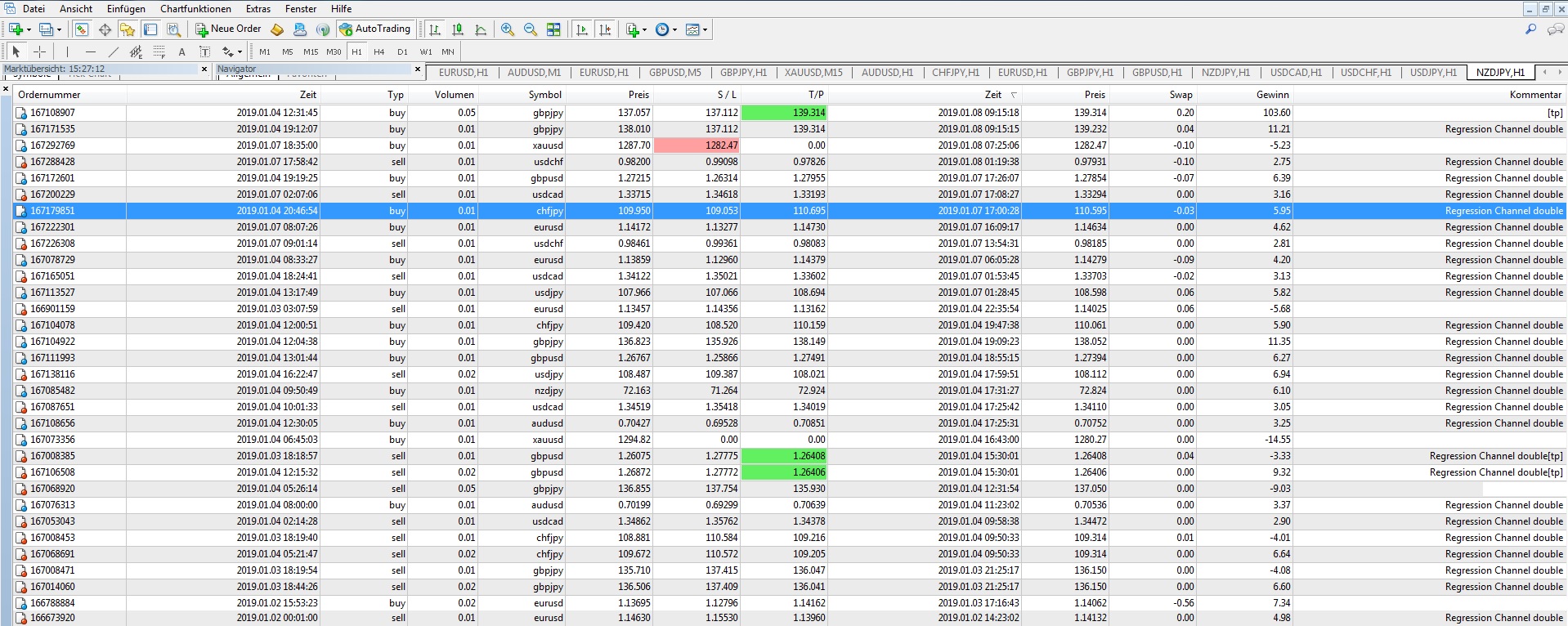This screenshot has width=1568, height=626.
Task: Toggle the AutoTrading button
Action: [x=374, y=29]
